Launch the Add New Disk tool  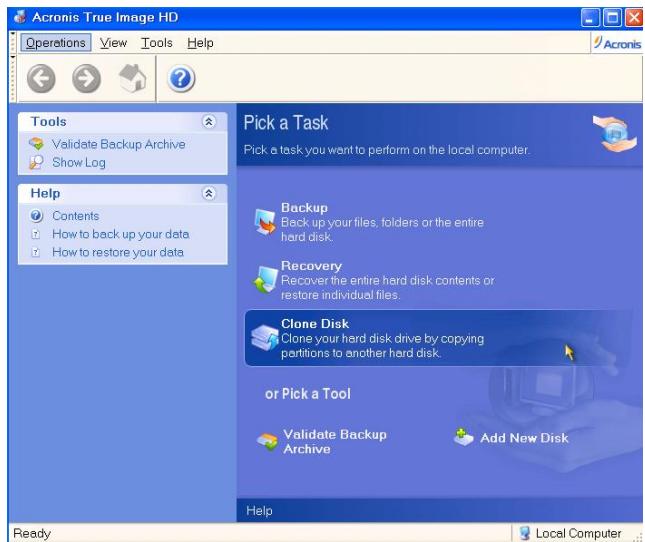click(x=511, y=438)
